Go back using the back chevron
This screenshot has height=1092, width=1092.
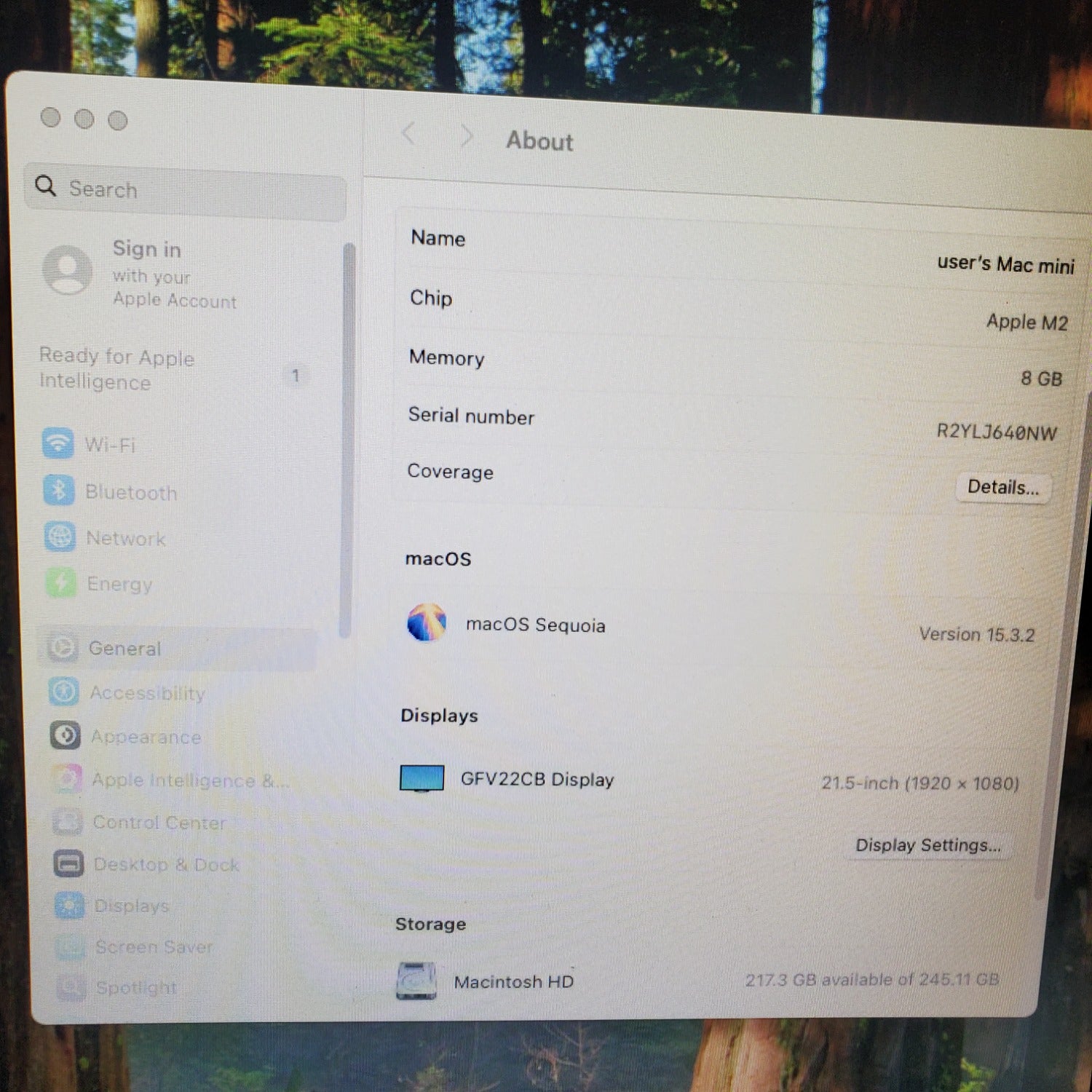[x=408, y=135]
